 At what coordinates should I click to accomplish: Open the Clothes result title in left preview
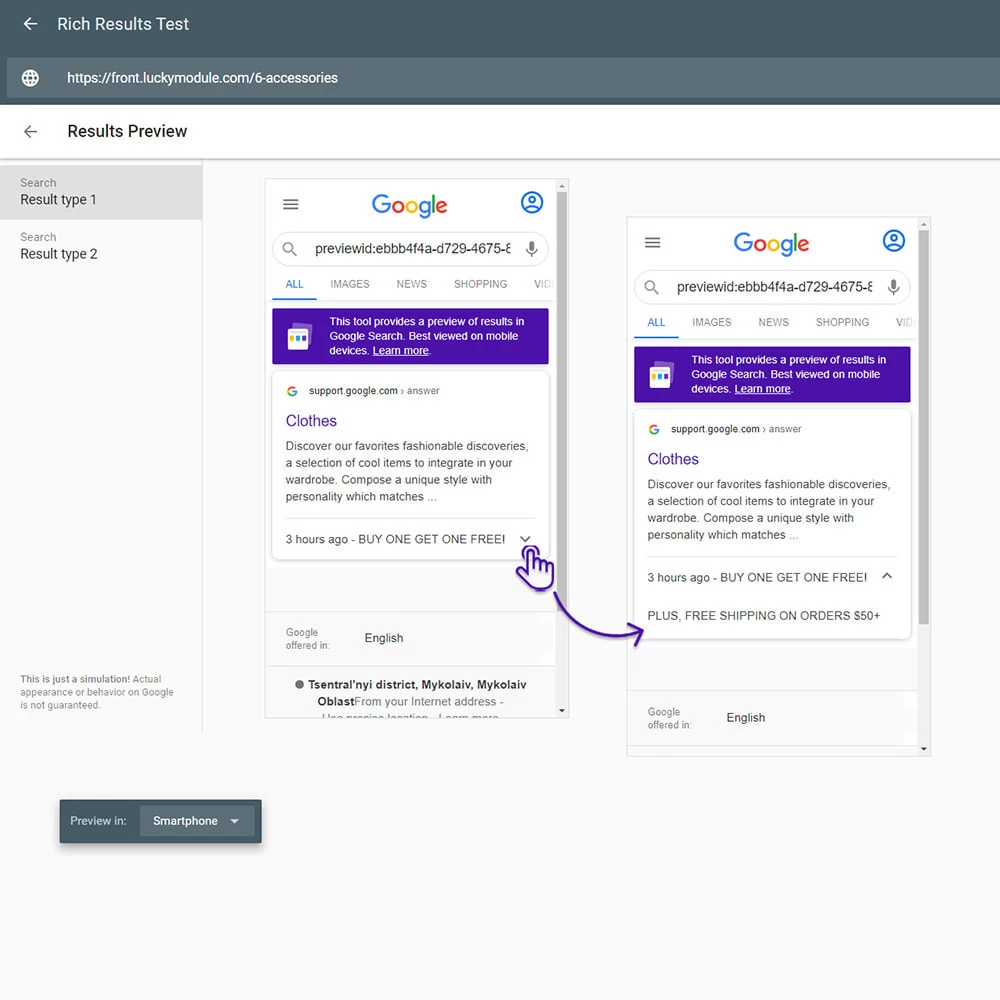311,421
